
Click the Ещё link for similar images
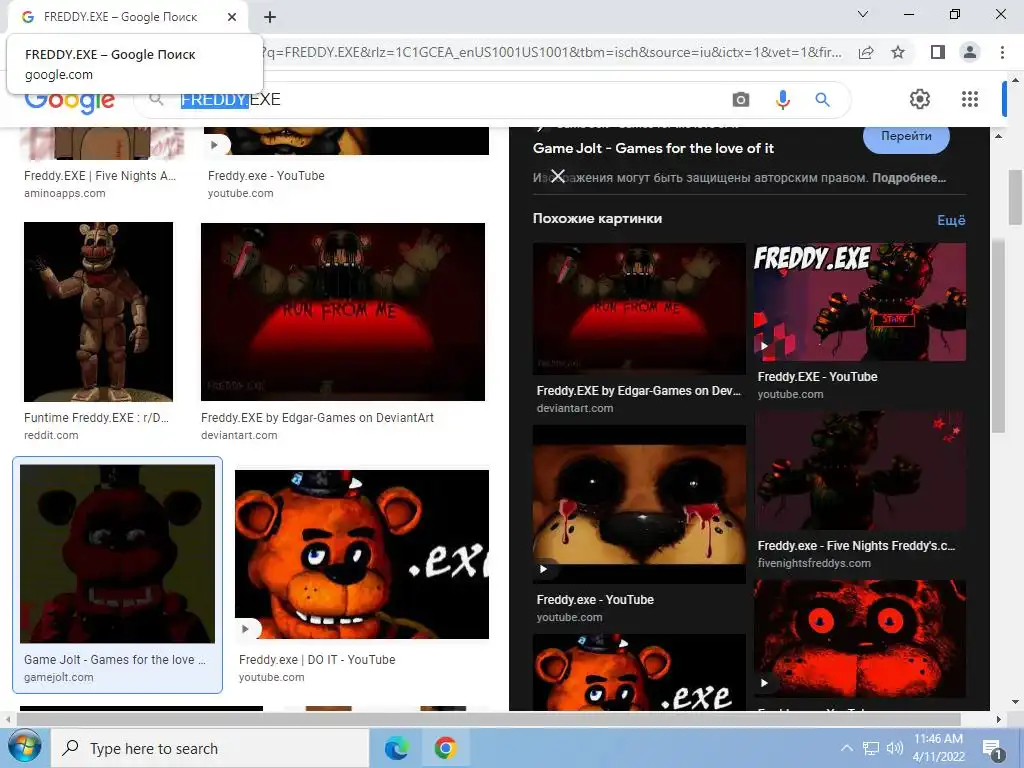pos(951,220)
